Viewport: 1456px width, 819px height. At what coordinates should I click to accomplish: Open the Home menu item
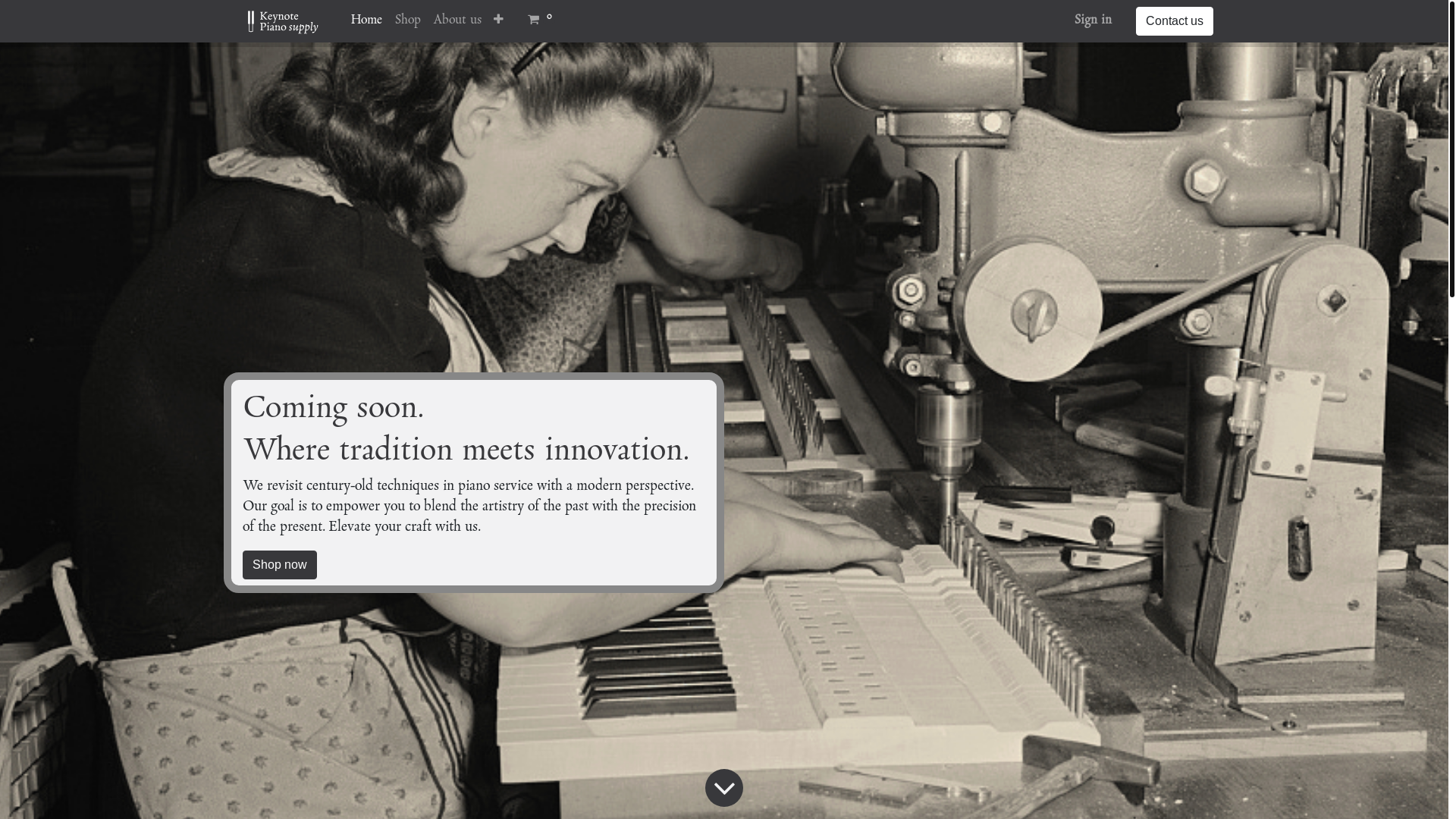point(366,20)
